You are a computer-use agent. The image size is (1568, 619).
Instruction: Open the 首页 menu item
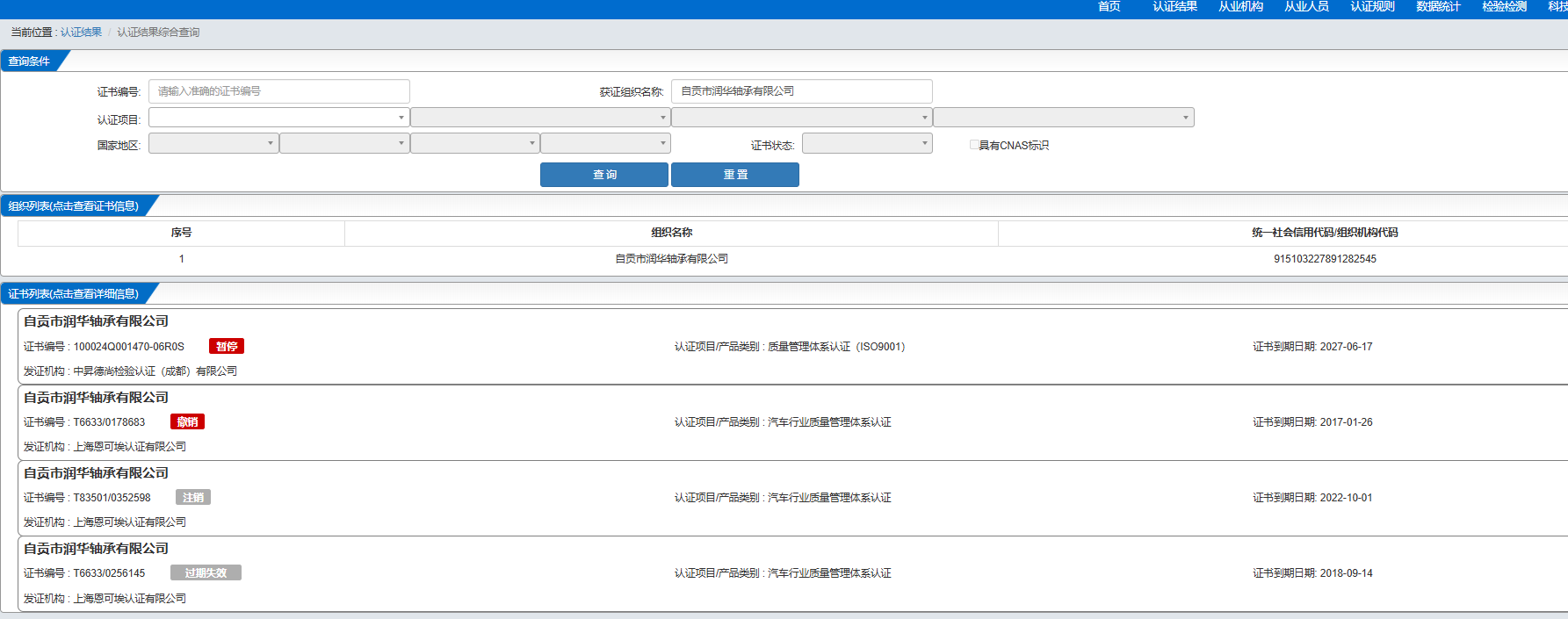[1109, 7]
